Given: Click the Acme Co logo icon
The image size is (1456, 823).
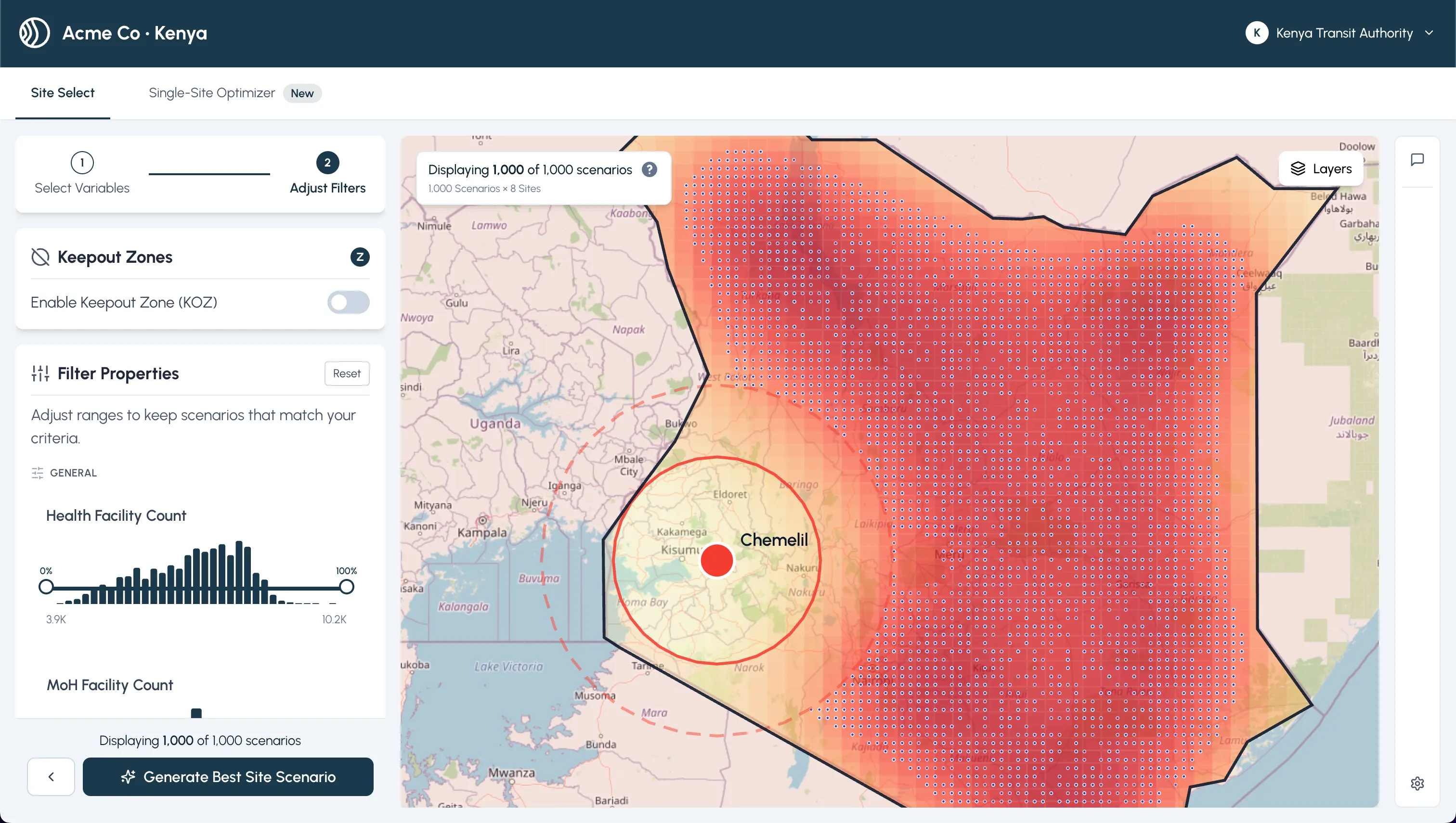Looking at the screenshot, I should 35,33.
